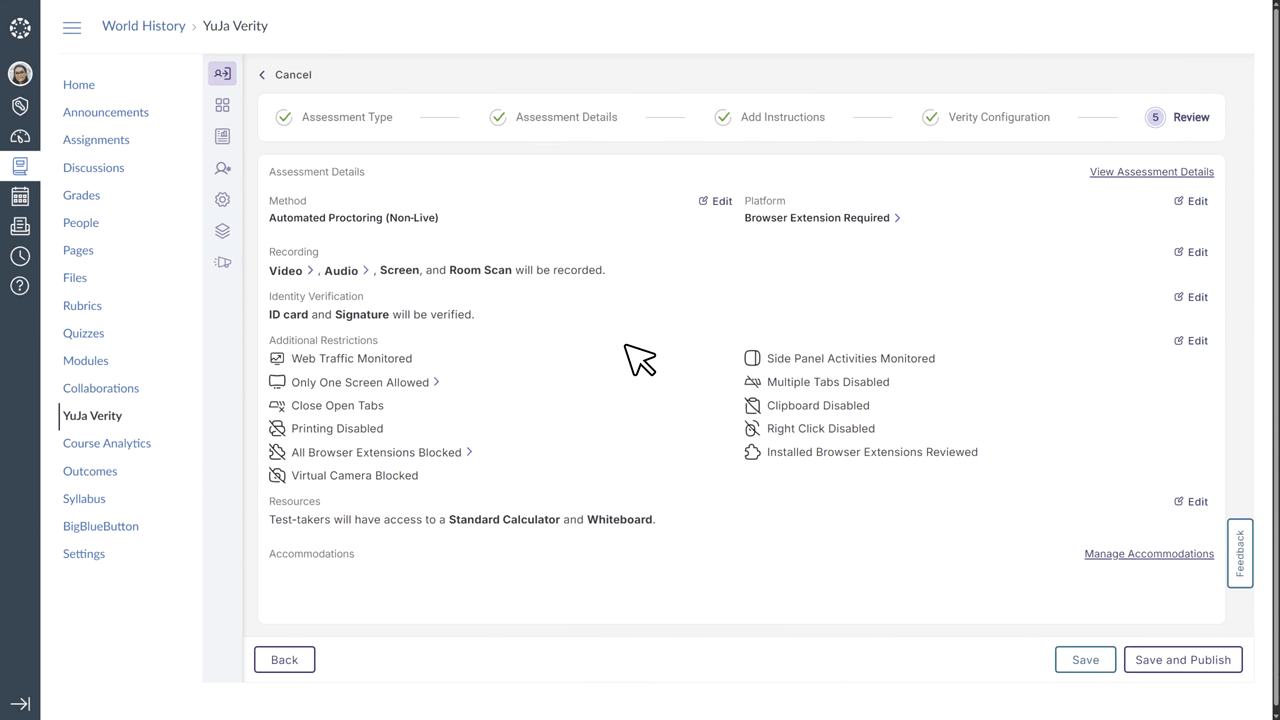
Task: Expand Only One Screen Allowed details
Action: coord(436,382)
